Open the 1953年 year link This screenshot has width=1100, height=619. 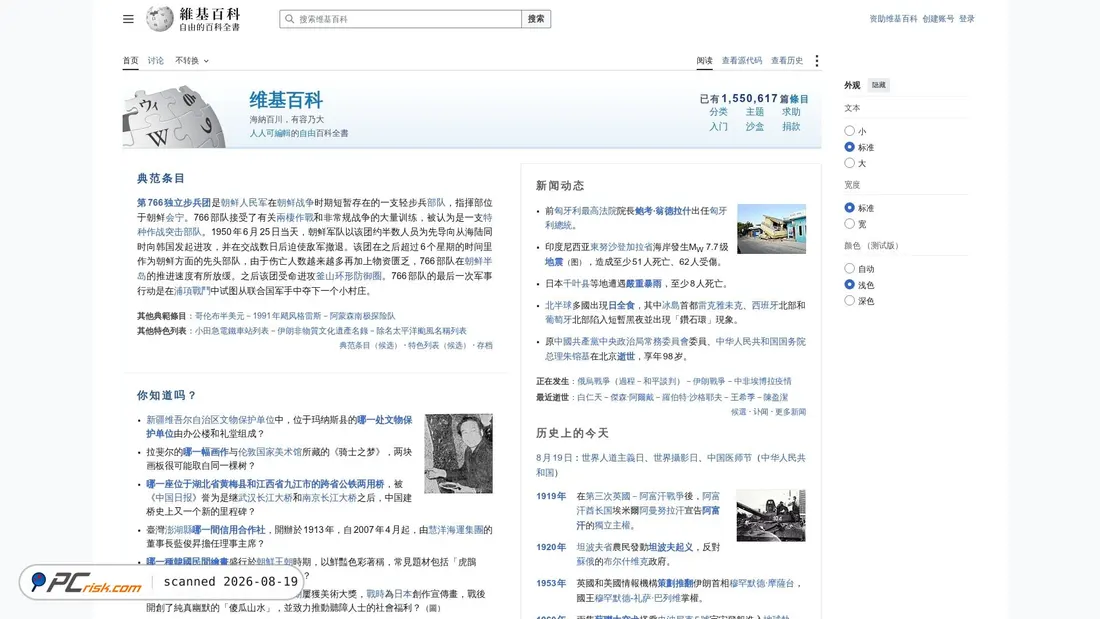click(551, 583)
